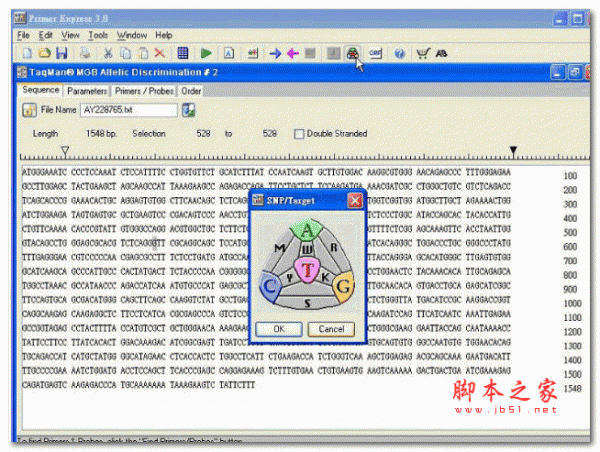
Task: Open the Help menu
Action: pos(164,36)
